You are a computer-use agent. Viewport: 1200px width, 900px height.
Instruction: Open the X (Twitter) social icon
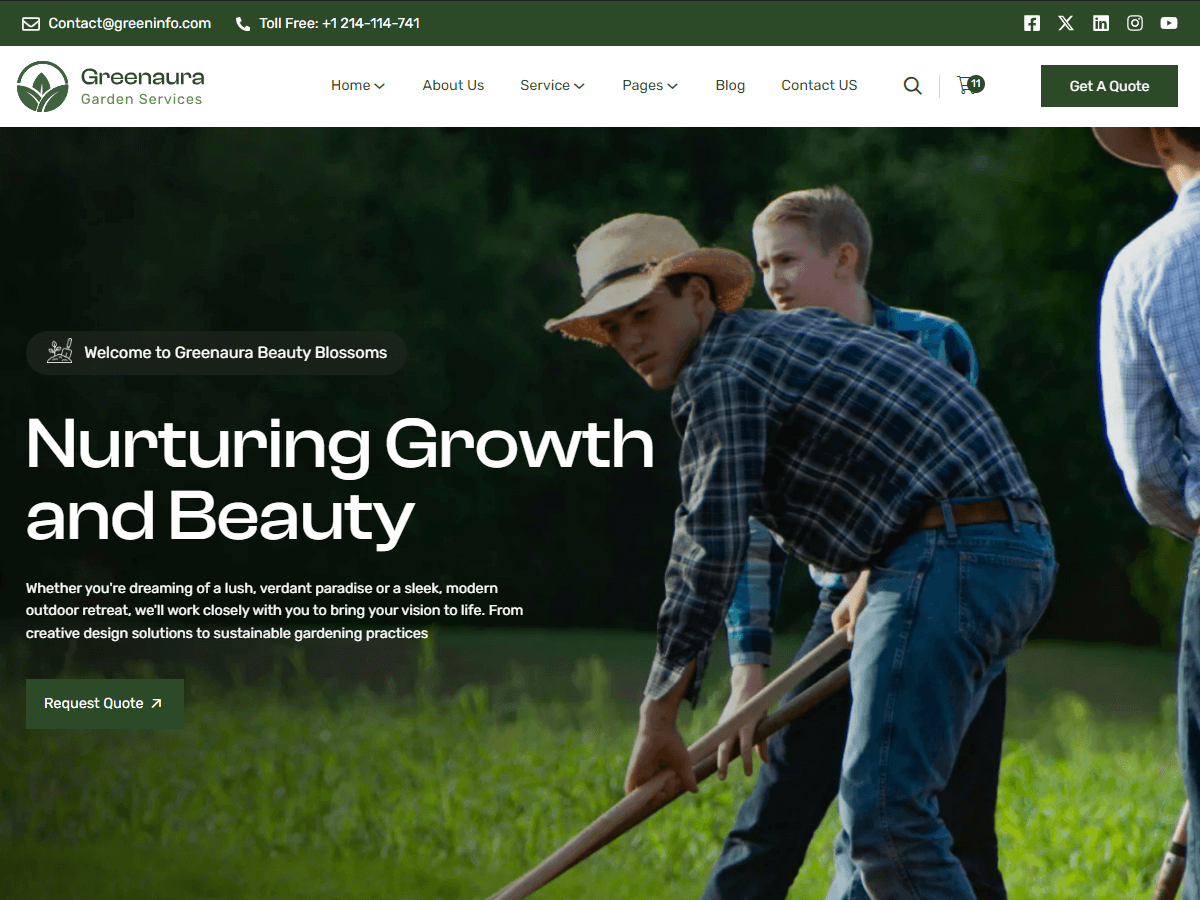point(1066,23)
